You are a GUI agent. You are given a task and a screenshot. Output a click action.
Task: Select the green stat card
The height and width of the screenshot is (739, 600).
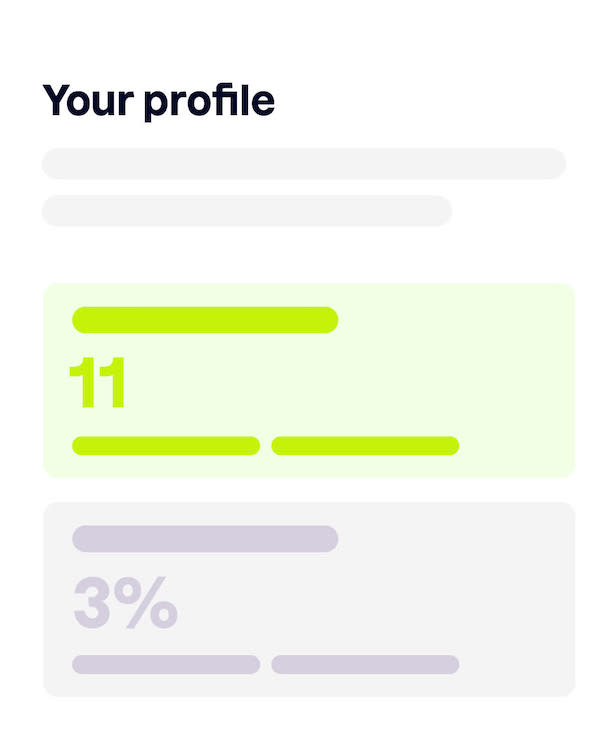[309, 380]
